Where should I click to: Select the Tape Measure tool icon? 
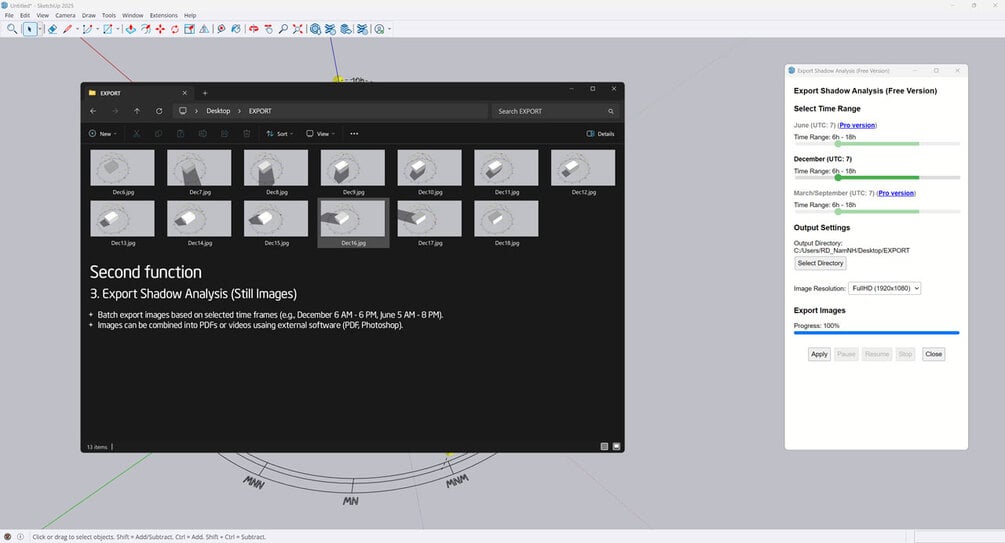pos(221,29)
